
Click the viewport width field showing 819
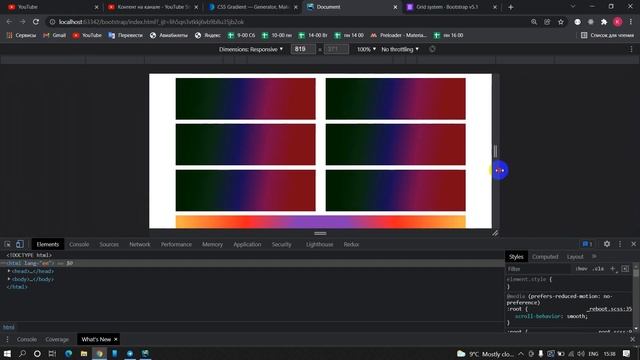(x=303, y=49)
